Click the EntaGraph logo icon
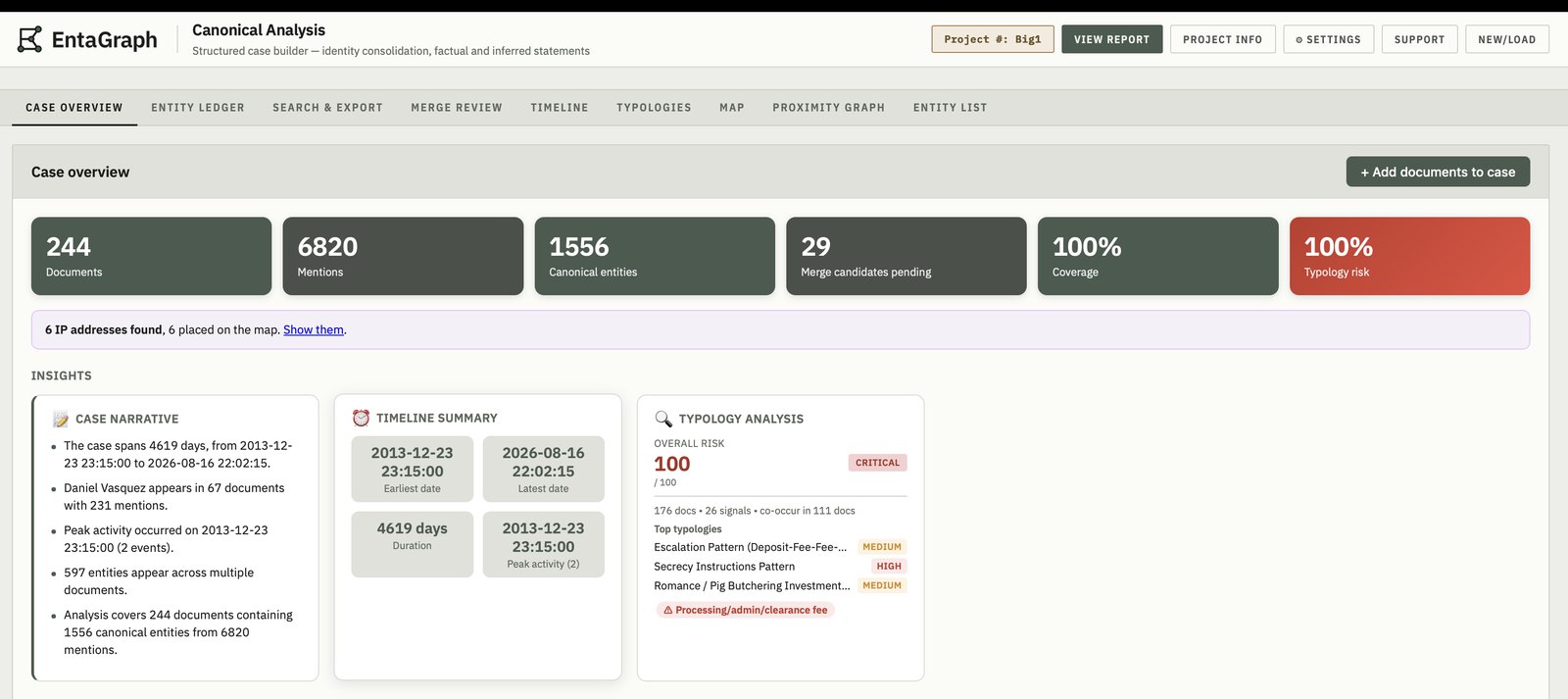 (x=30, y=39)
